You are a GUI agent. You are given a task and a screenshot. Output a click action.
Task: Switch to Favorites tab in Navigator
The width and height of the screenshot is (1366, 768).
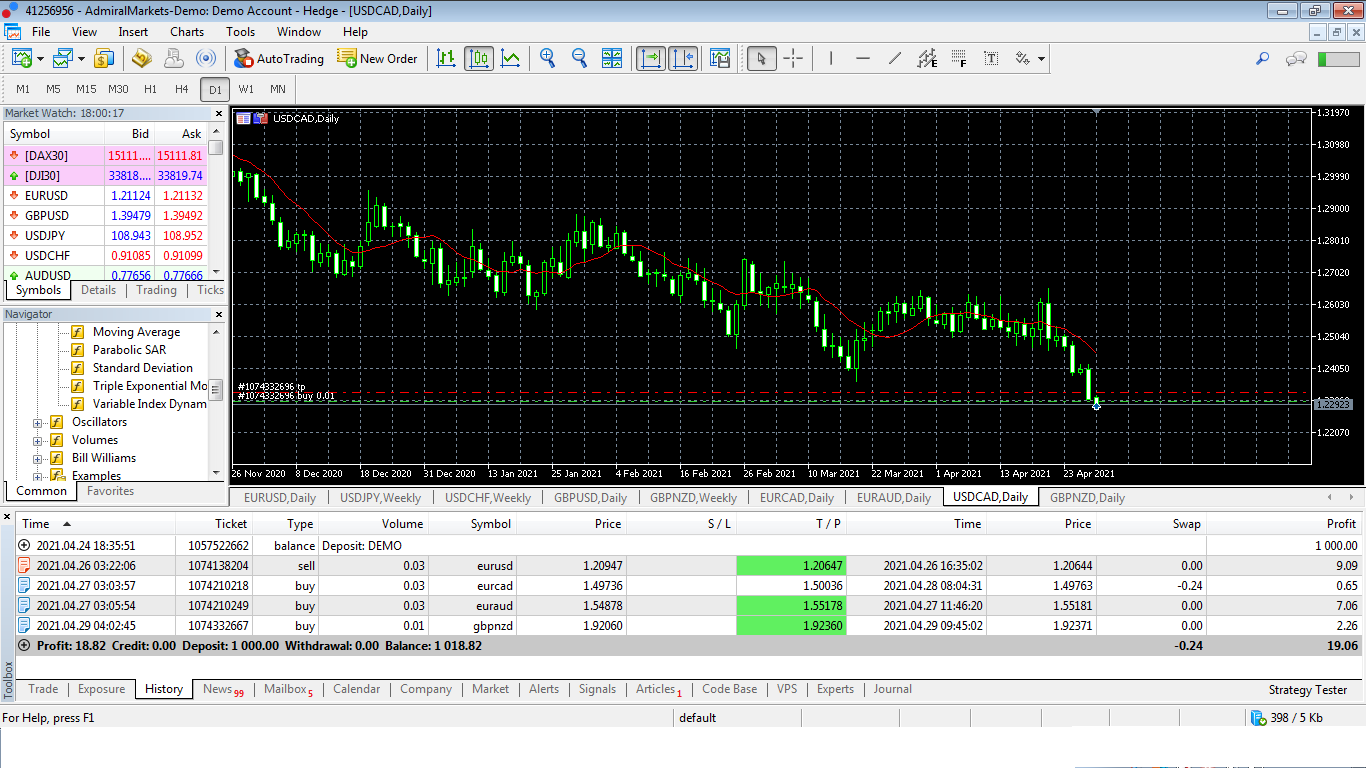pyautogui.click(x=110, y=491)
